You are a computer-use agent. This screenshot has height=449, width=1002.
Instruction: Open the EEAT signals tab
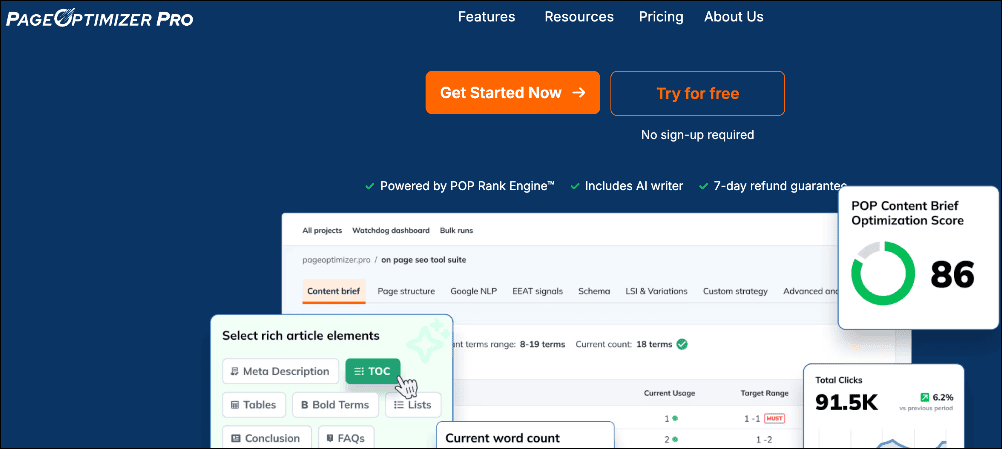[x=537, y=291]
